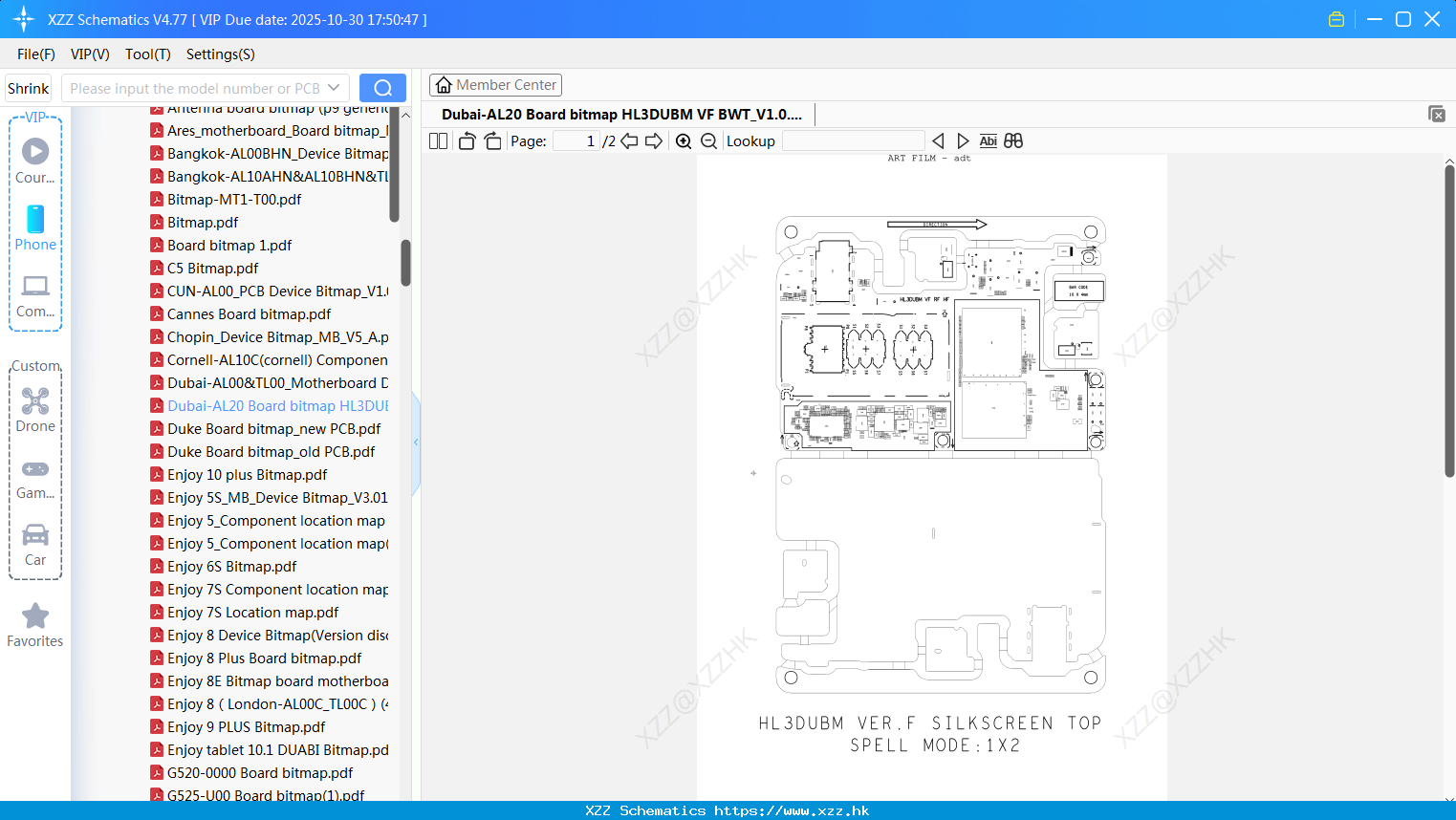The width and height of the screenshot is (1456, 820).
Task: Rotate the bitmap page counterclockwise
Action: pos(467,140)
